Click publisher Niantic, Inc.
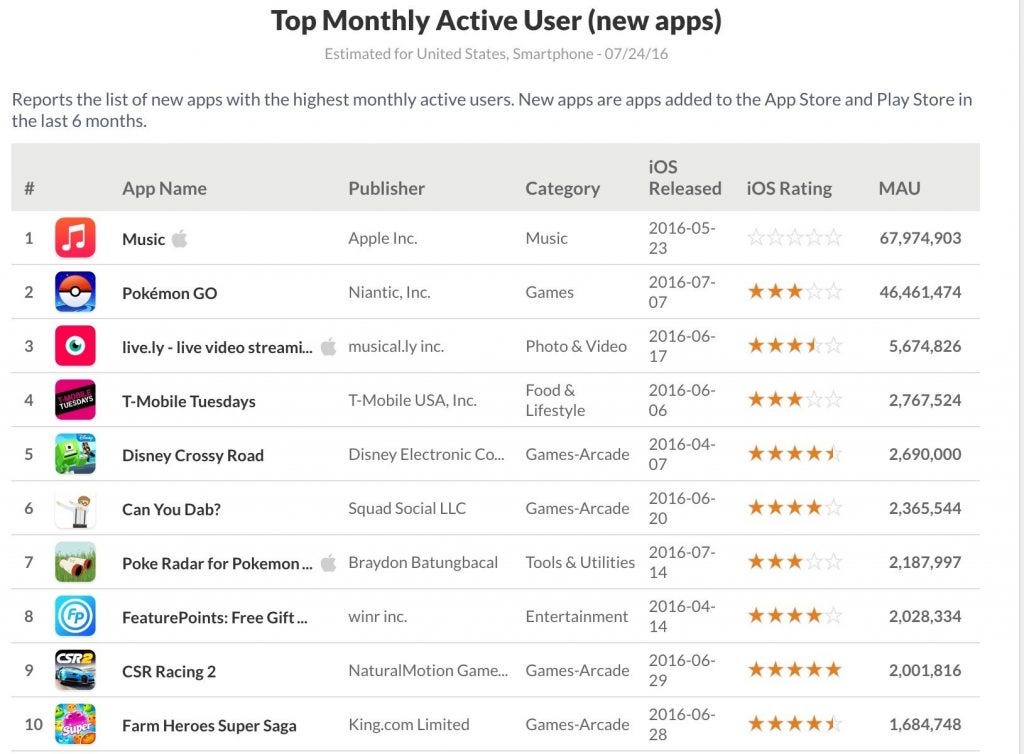 [x=389, y=292]
